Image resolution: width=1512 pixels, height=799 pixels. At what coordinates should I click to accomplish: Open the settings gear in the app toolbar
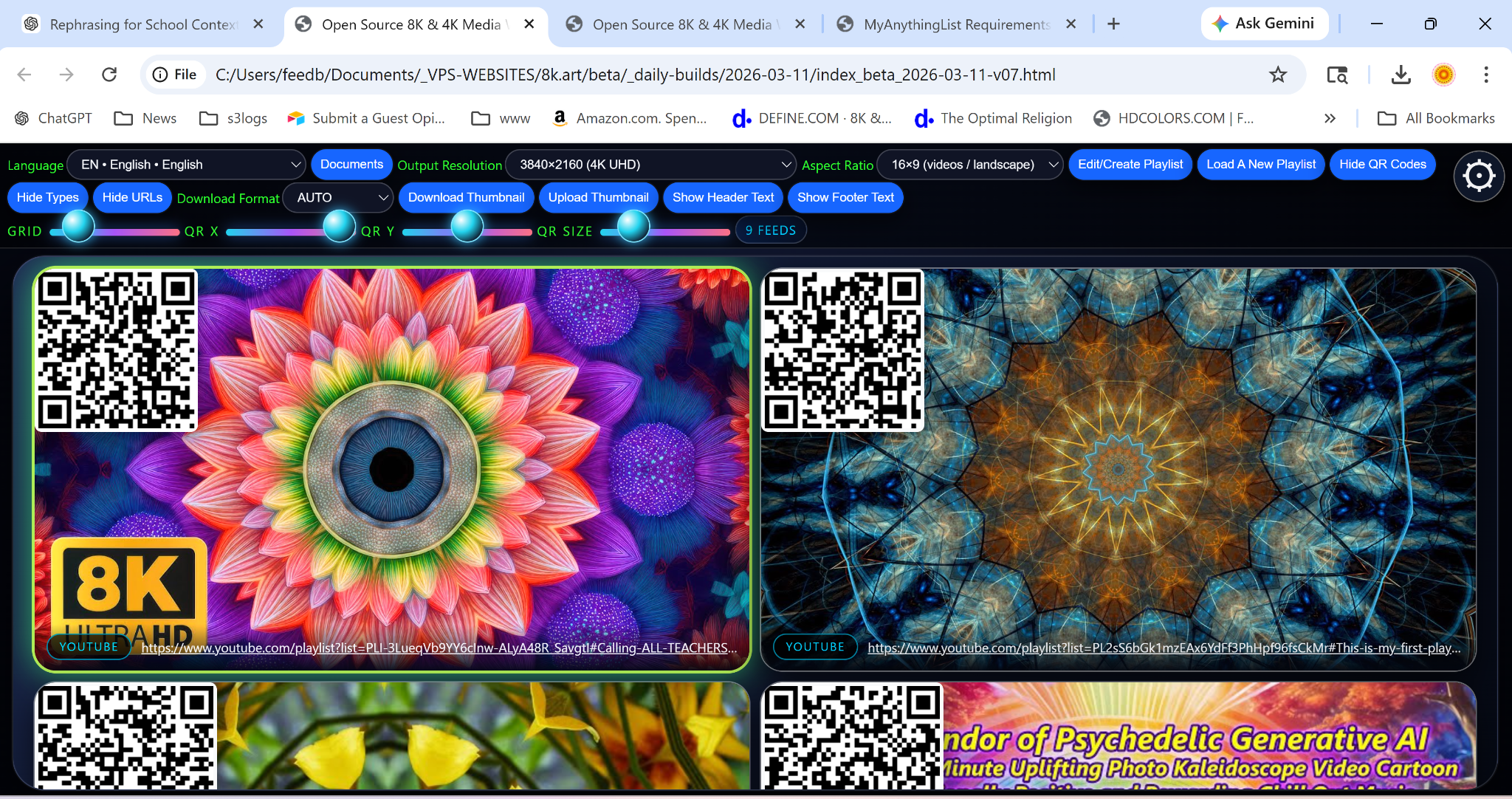pos(1479,176)
